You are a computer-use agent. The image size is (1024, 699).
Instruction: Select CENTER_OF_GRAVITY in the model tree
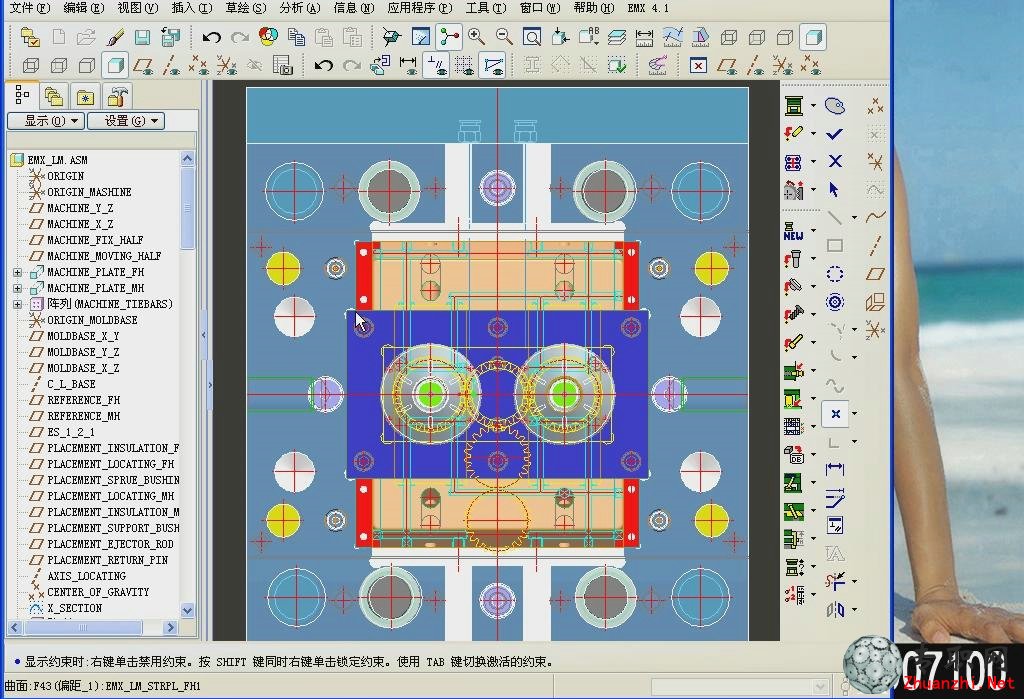pos(98,592)
